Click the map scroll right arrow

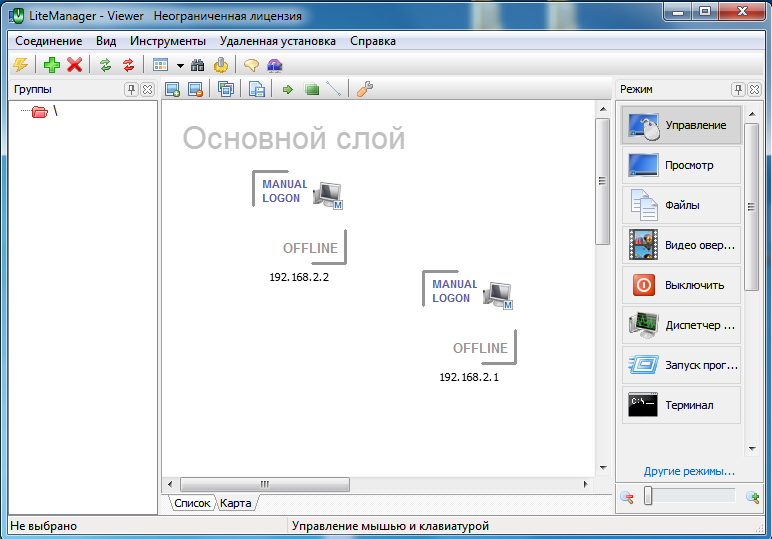tap(585, 484)
